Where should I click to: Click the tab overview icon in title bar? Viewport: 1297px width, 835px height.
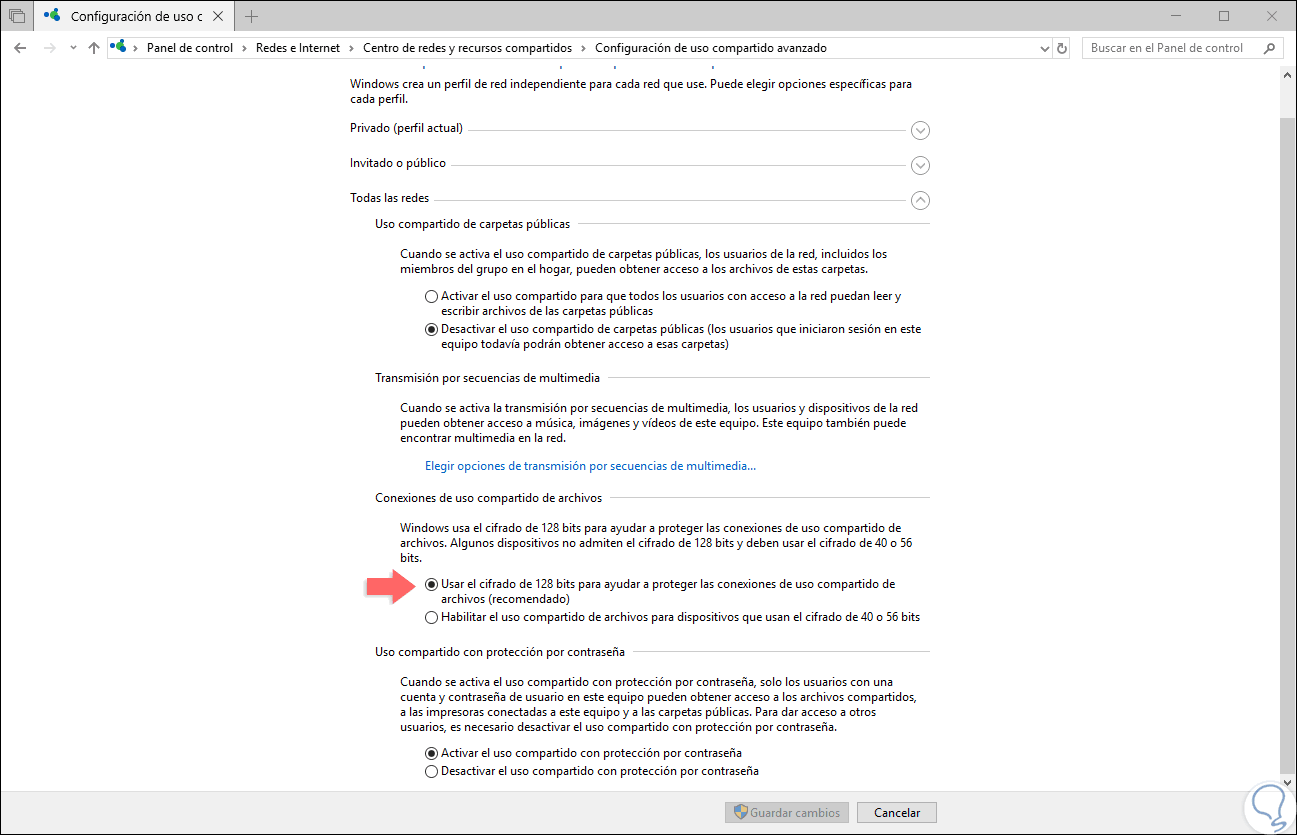pyautogui.click(x=17, y=16)
